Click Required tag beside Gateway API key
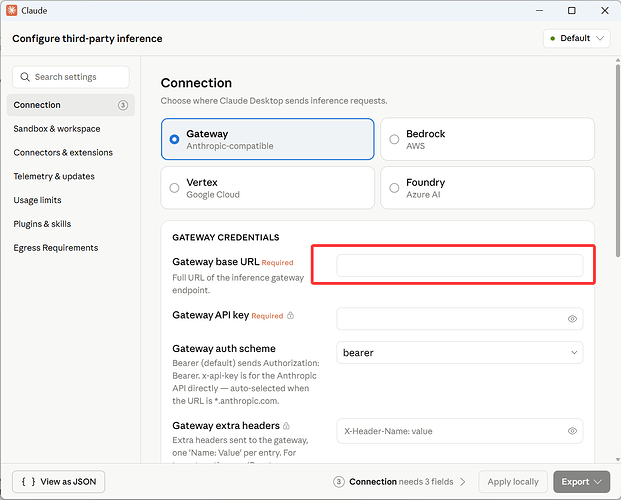The width and height of the screenshot is (621, 500). pyautogui.click(x=267, y=316)
